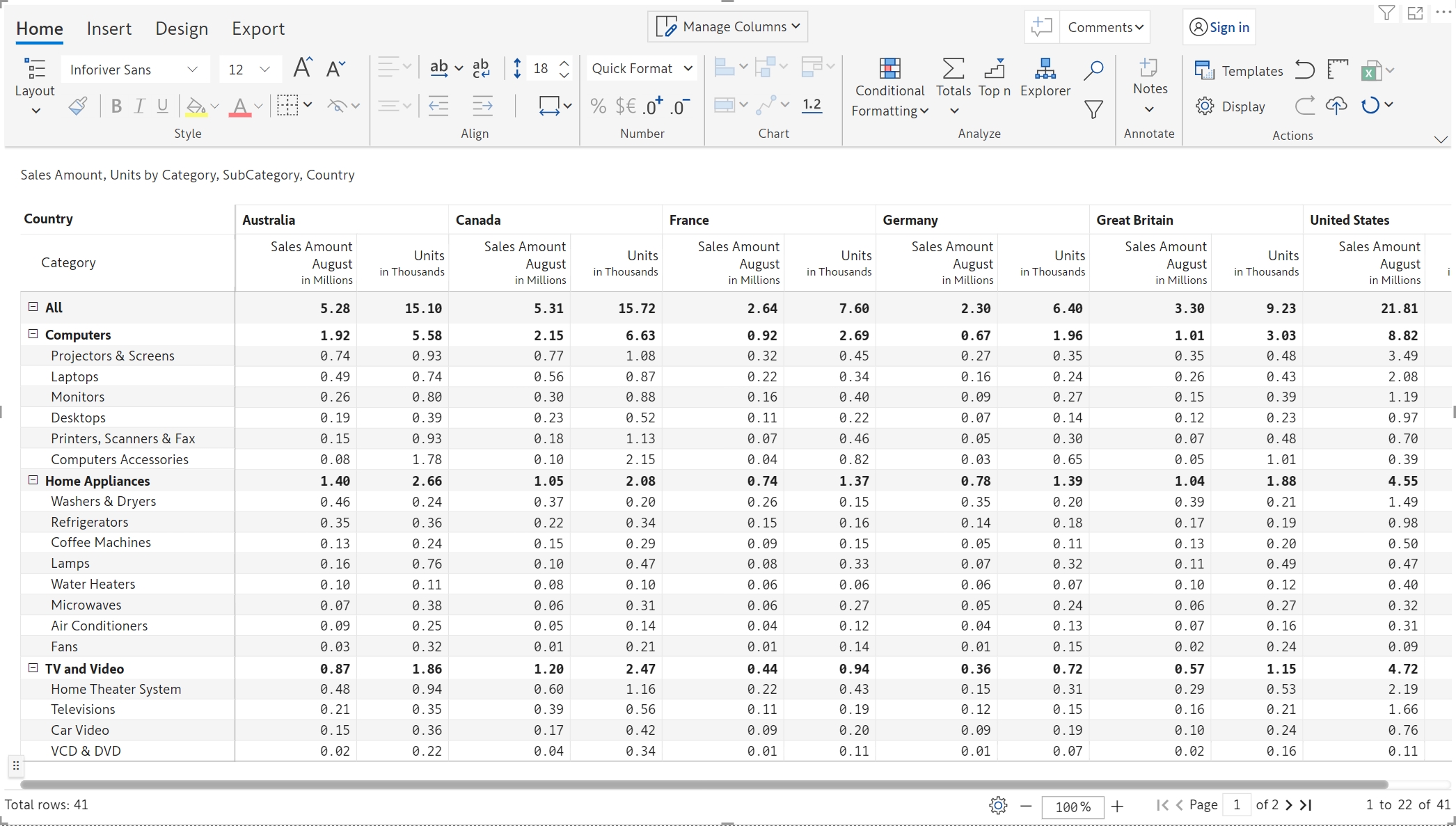Select the format painter brush icon
This screenshot has width=1456, height=826.
click(x=78, y=106)
